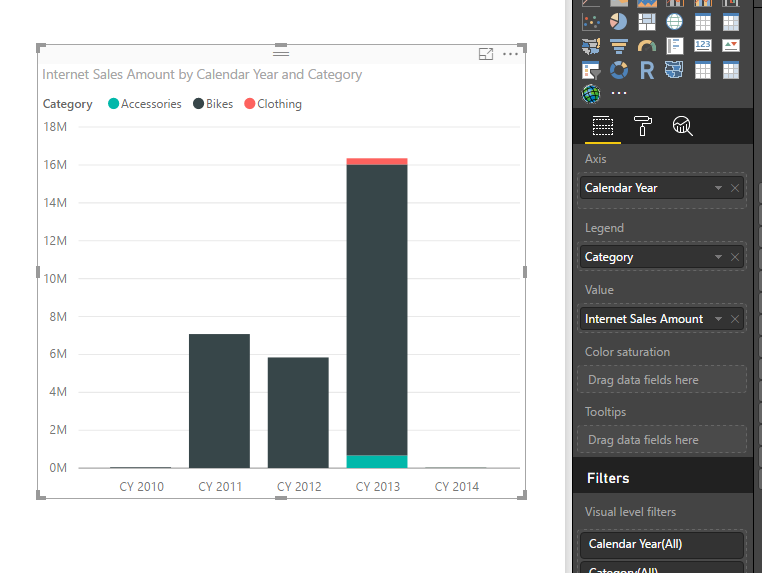Select the shape map visualization
The height and width of the screenshot is (573, 762).
pos(675,70)
